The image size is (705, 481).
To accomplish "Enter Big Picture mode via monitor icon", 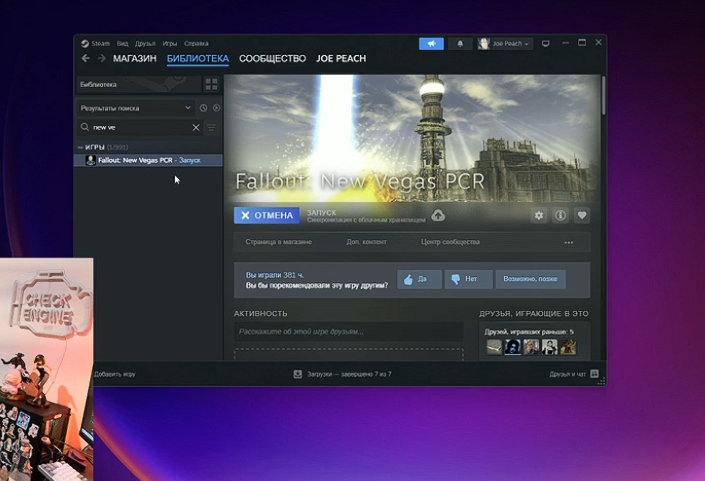I will pos(545,44).
